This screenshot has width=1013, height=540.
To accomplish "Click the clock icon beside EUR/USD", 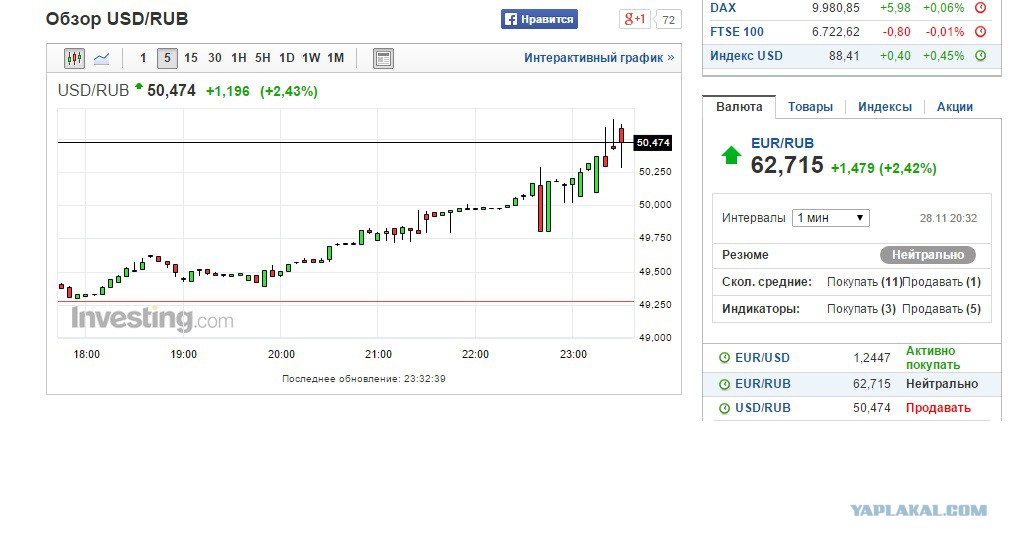I will [x=724, y=358].
